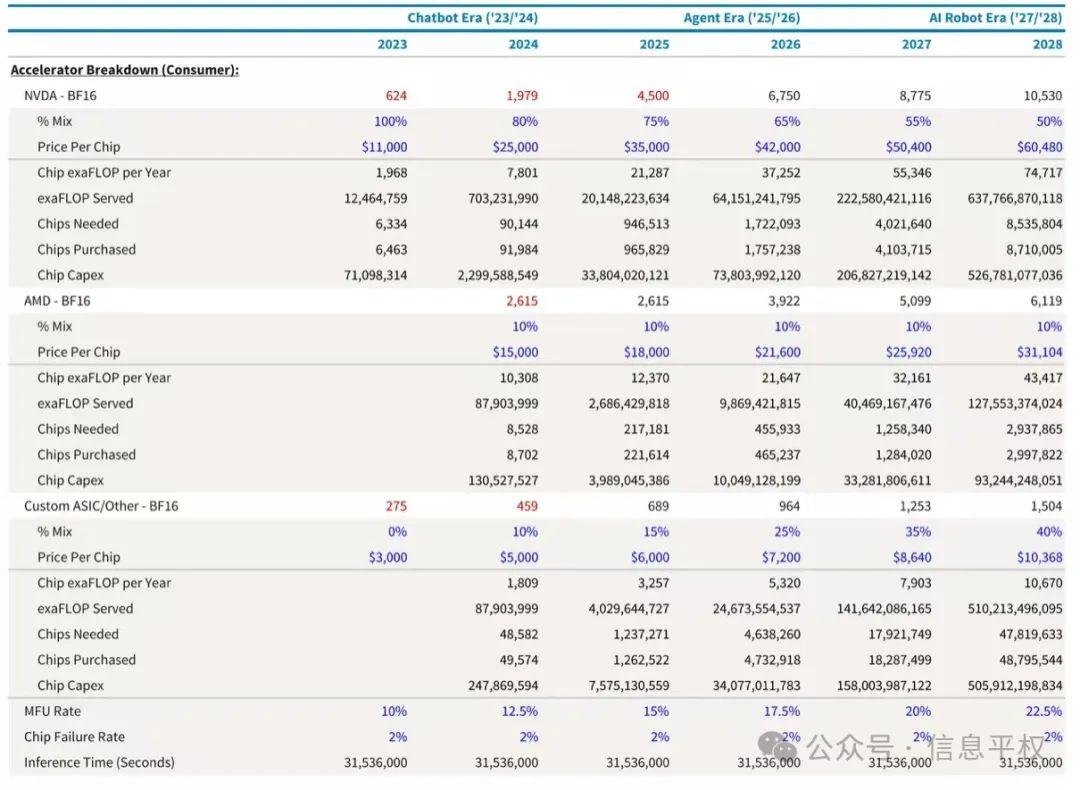Image resolution: width=1080 pixels, height=790 pixels.
Task: Click the AMD price cell $15,000
Action: click(x=515, y=352)
